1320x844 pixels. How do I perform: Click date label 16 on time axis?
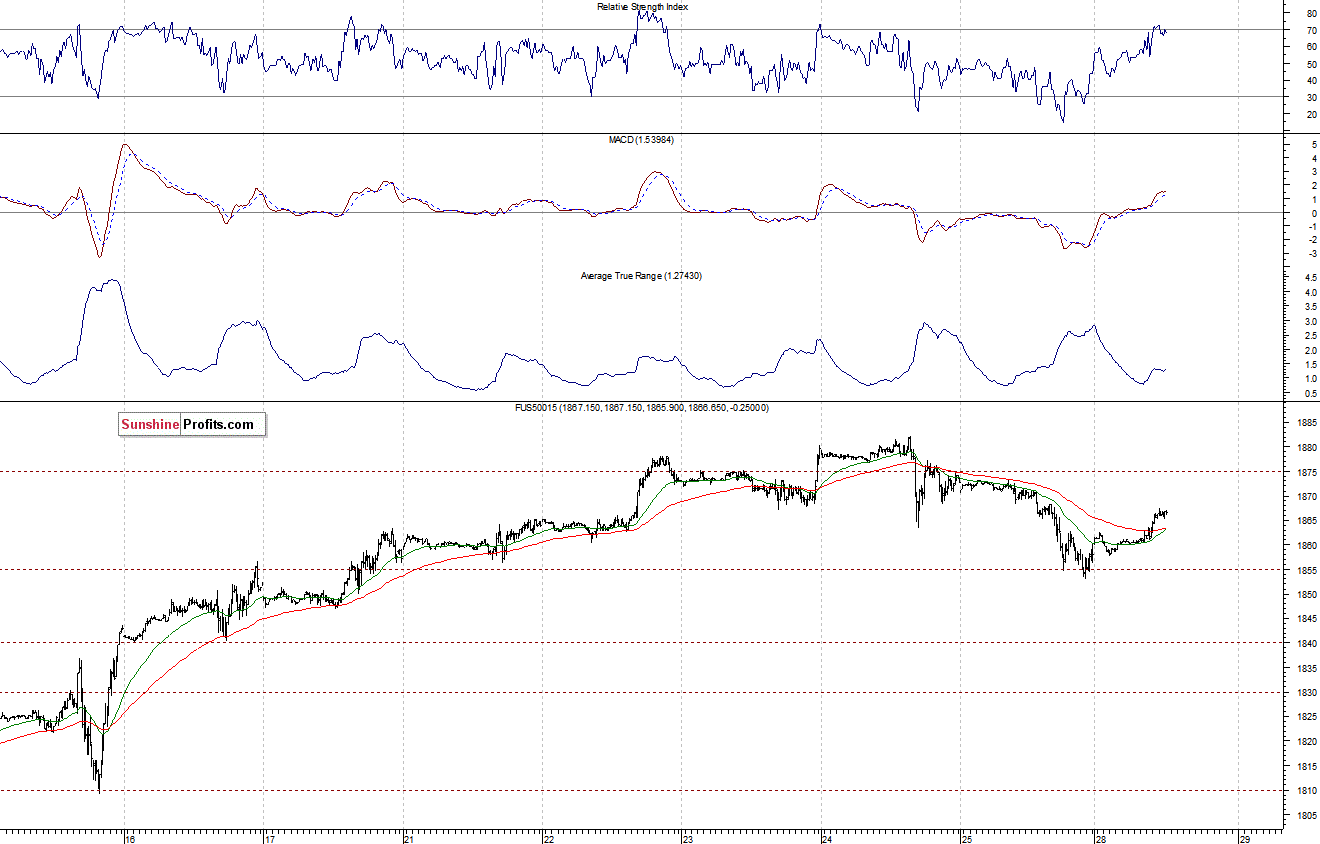pos(129,838)
